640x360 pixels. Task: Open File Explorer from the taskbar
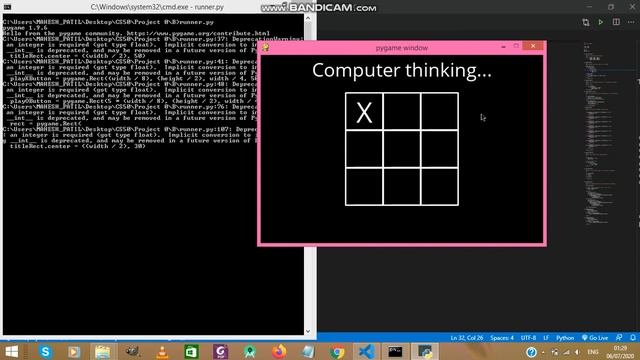tap(103, 351)
